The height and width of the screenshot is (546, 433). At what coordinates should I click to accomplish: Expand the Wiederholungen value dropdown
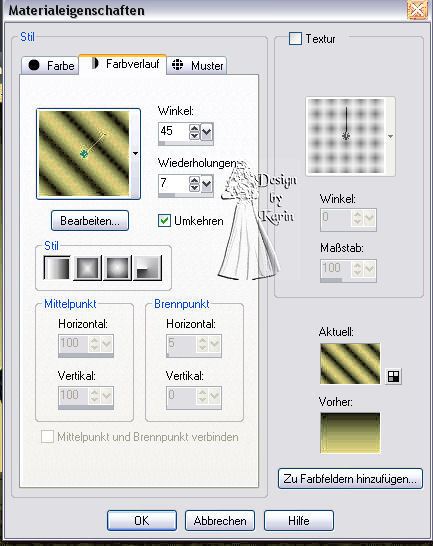tap(207, 184)
